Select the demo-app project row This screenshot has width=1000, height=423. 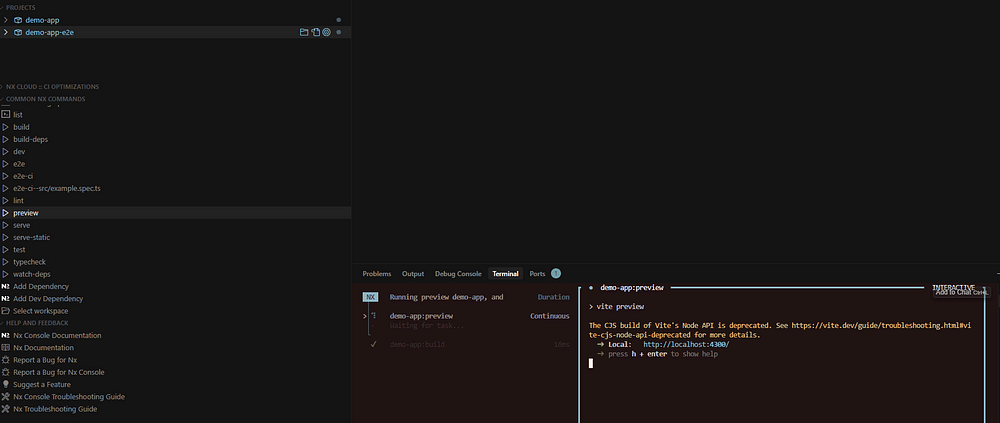(x=175, y=20)
